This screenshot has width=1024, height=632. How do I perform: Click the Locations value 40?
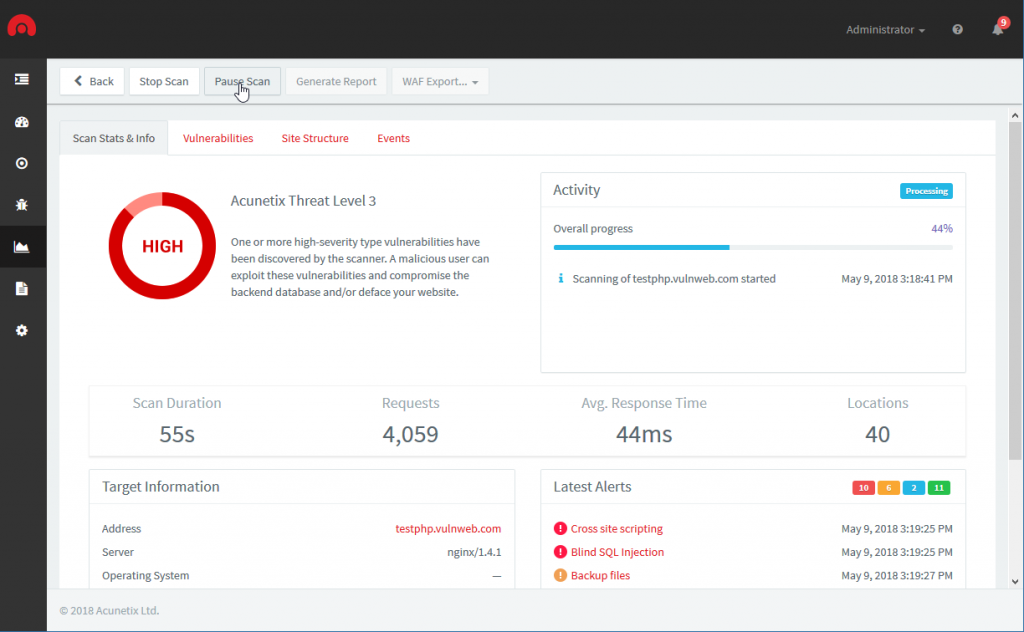pyautogui.click(x=878, y=434)
